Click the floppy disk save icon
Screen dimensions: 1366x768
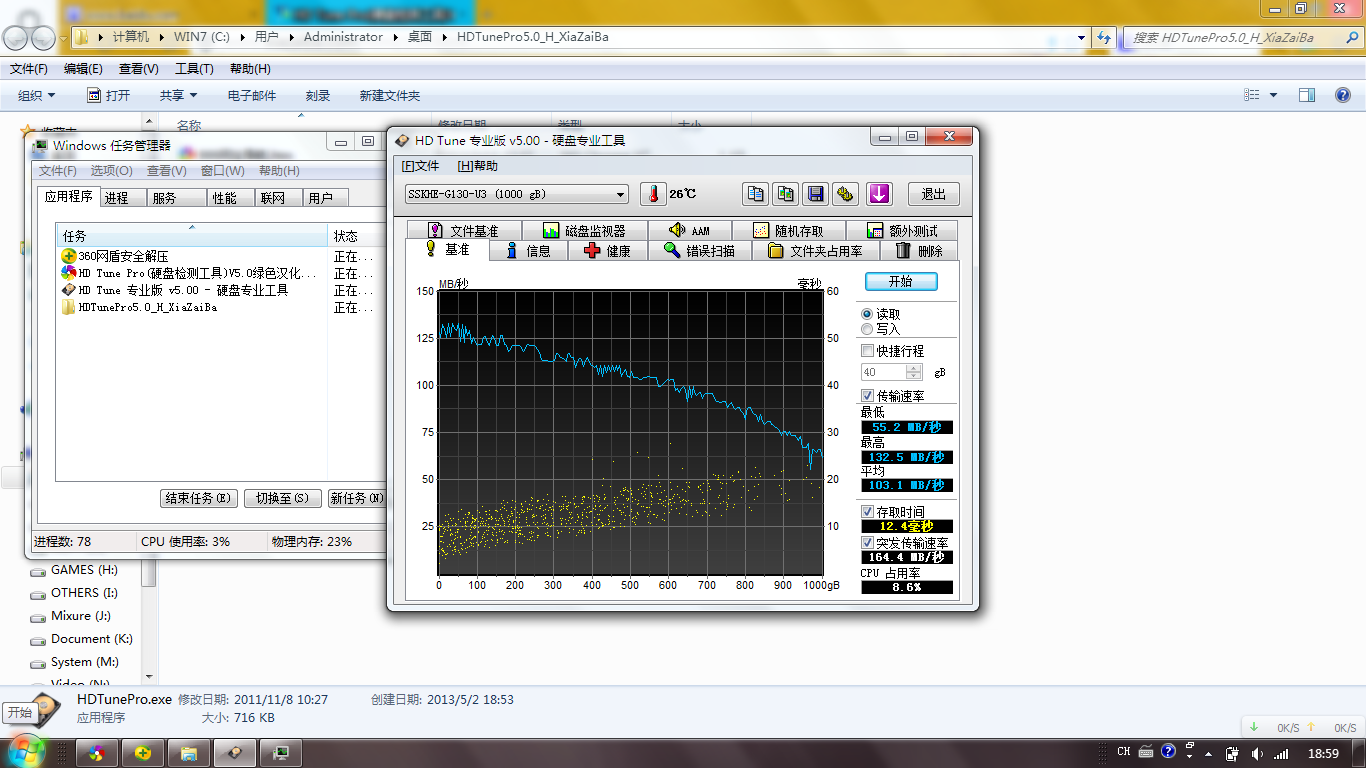[x=816, y=194]
